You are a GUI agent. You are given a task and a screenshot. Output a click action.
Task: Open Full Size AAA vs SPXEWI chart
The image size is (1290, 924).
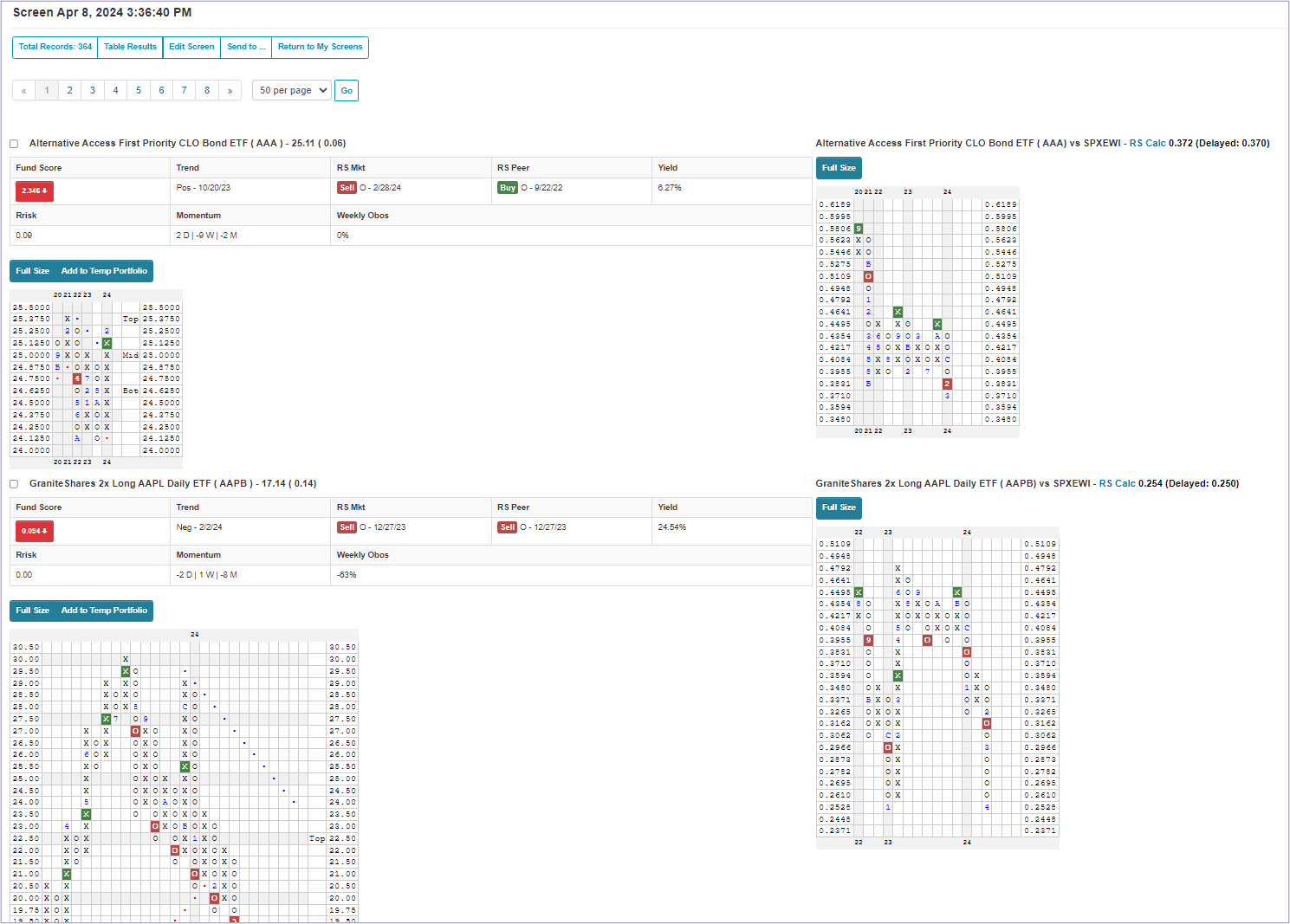[839, 168]
